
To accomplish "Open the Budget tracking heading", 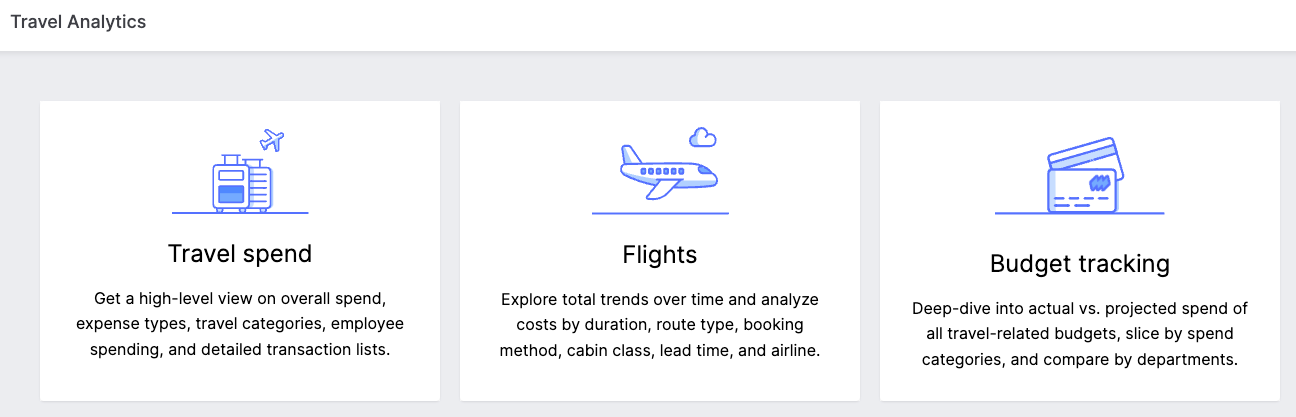I will 1080,264.
